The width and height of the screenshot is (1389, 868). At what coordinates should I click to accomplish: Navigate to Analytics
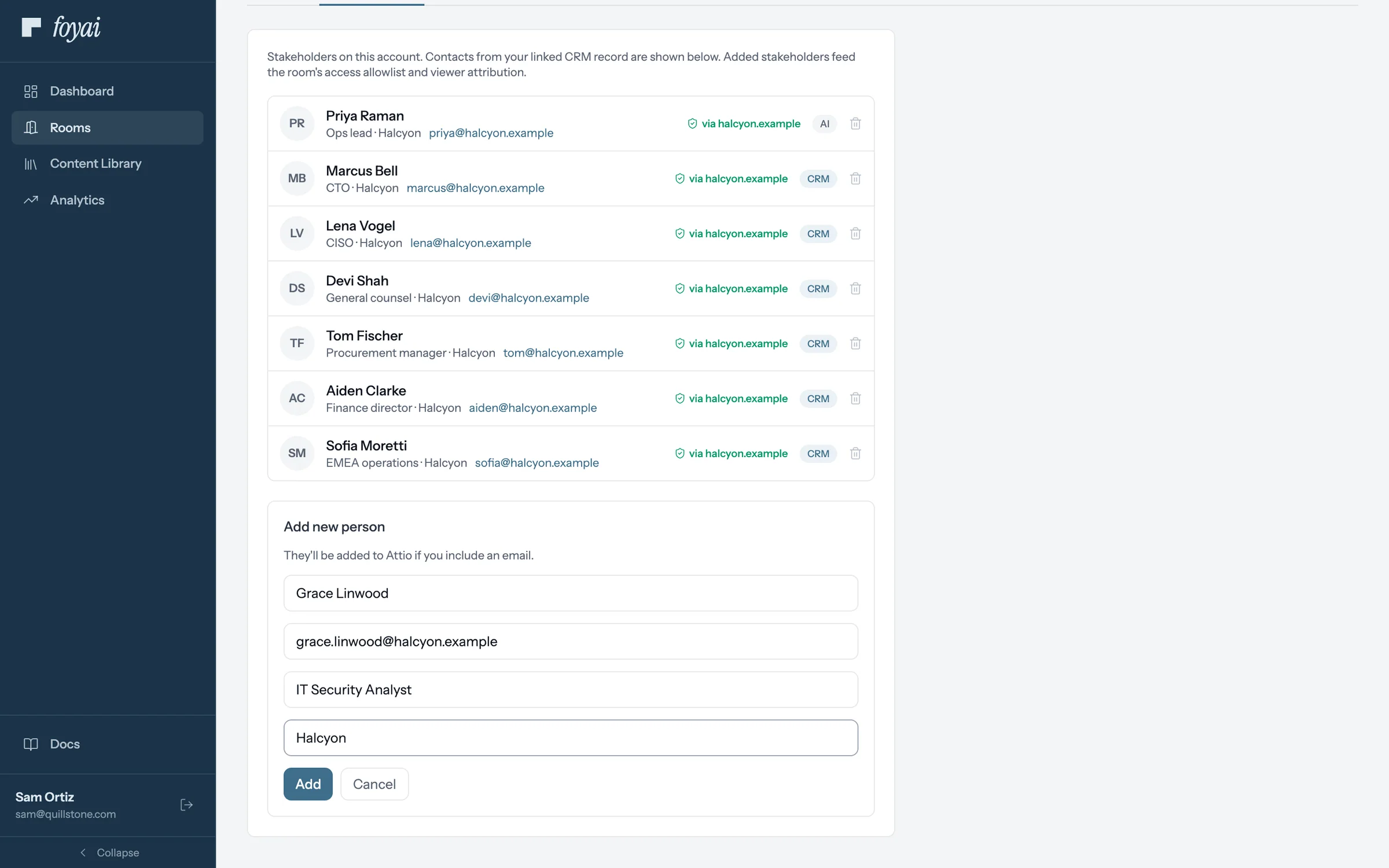coord(107,200)
